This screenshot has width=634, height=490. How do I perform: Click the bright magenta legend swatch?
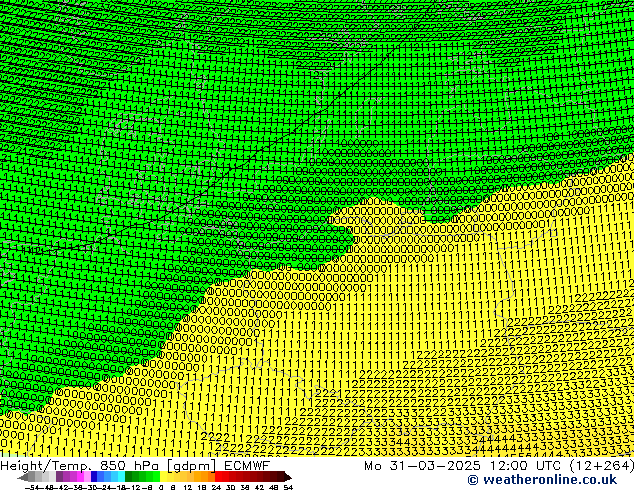[80, 476]
